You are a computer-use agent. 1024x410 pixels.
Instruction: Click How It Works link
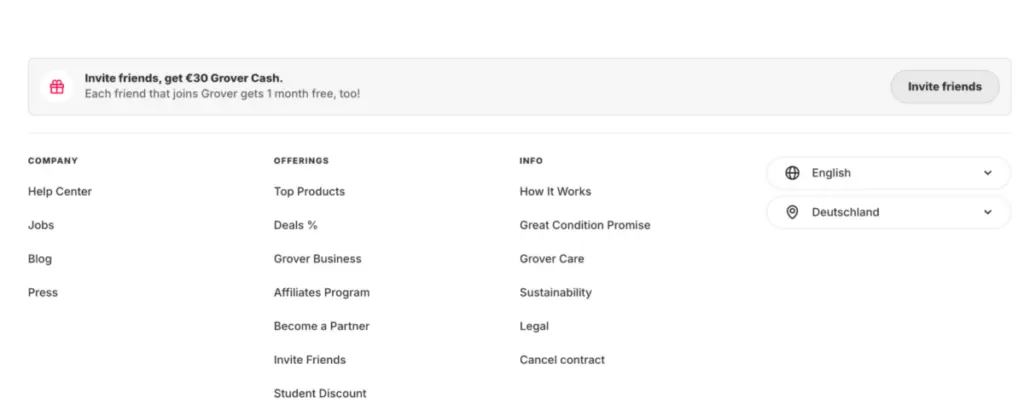555,192
